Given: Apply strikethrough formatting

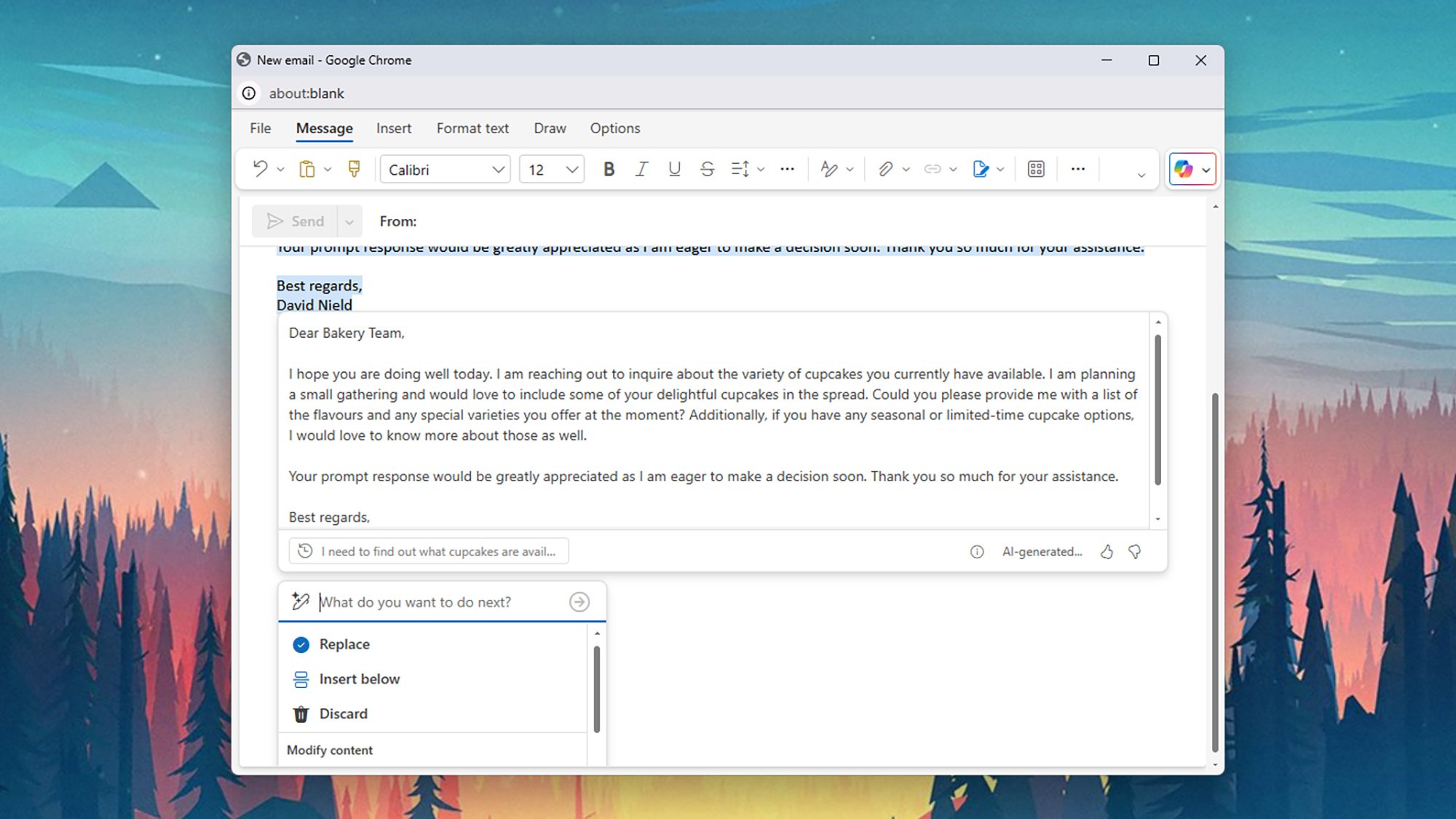Looking at the screenshot, I should pyautogui.click(x=706, y=169).
